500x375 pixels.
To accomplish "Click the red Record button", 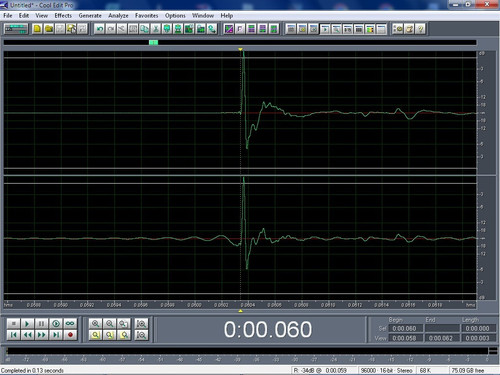I will [70, 334].
